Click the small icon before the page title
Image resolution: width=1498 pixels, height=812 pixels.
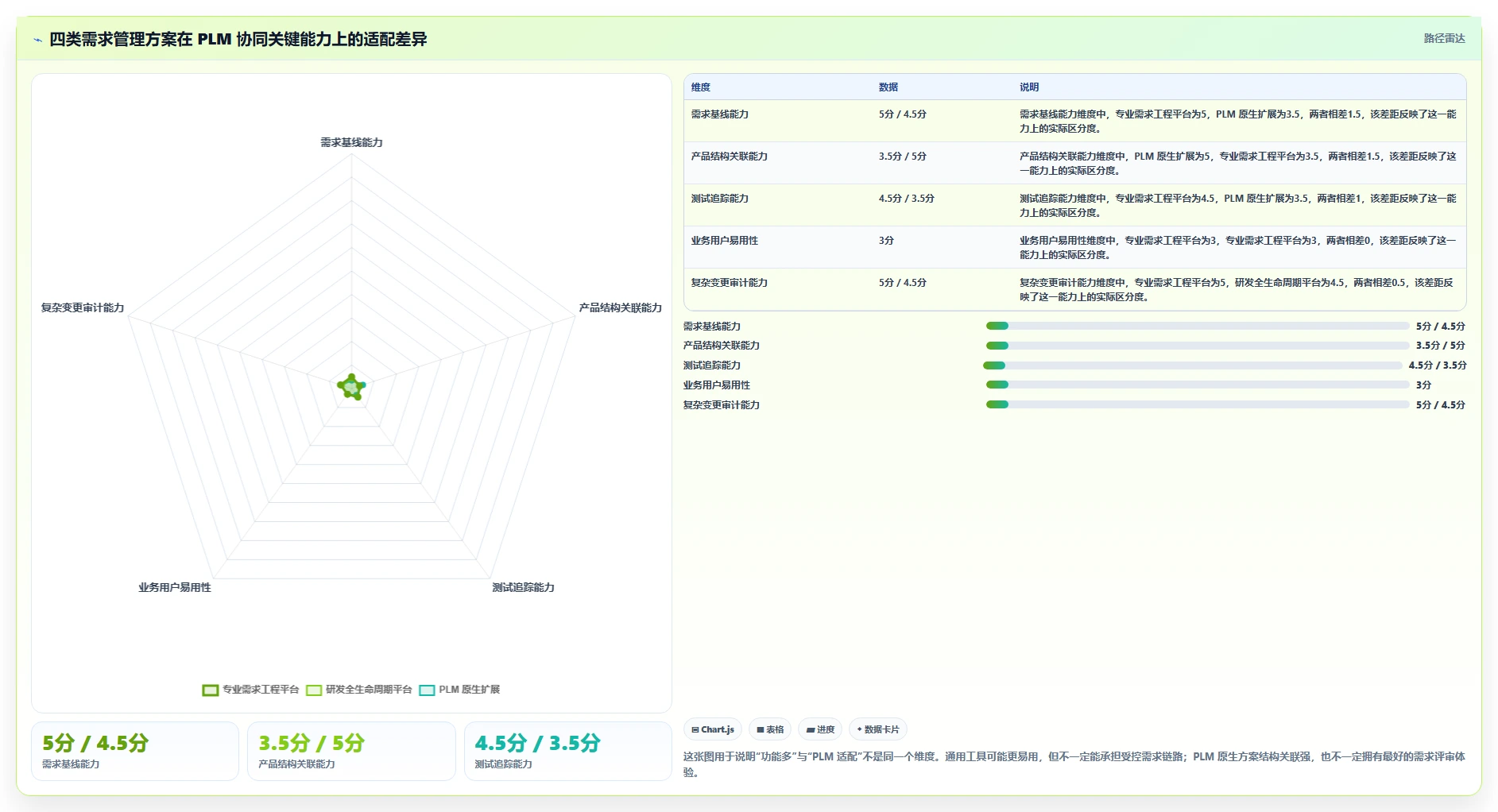point(37,40)
